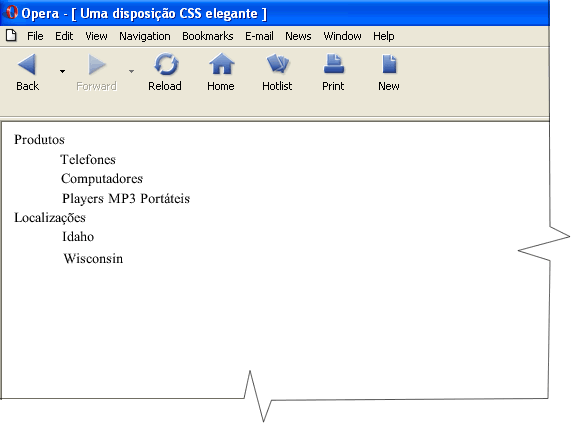
Task: Open the Bookmarks menu
Action: [x=208, y=36]
